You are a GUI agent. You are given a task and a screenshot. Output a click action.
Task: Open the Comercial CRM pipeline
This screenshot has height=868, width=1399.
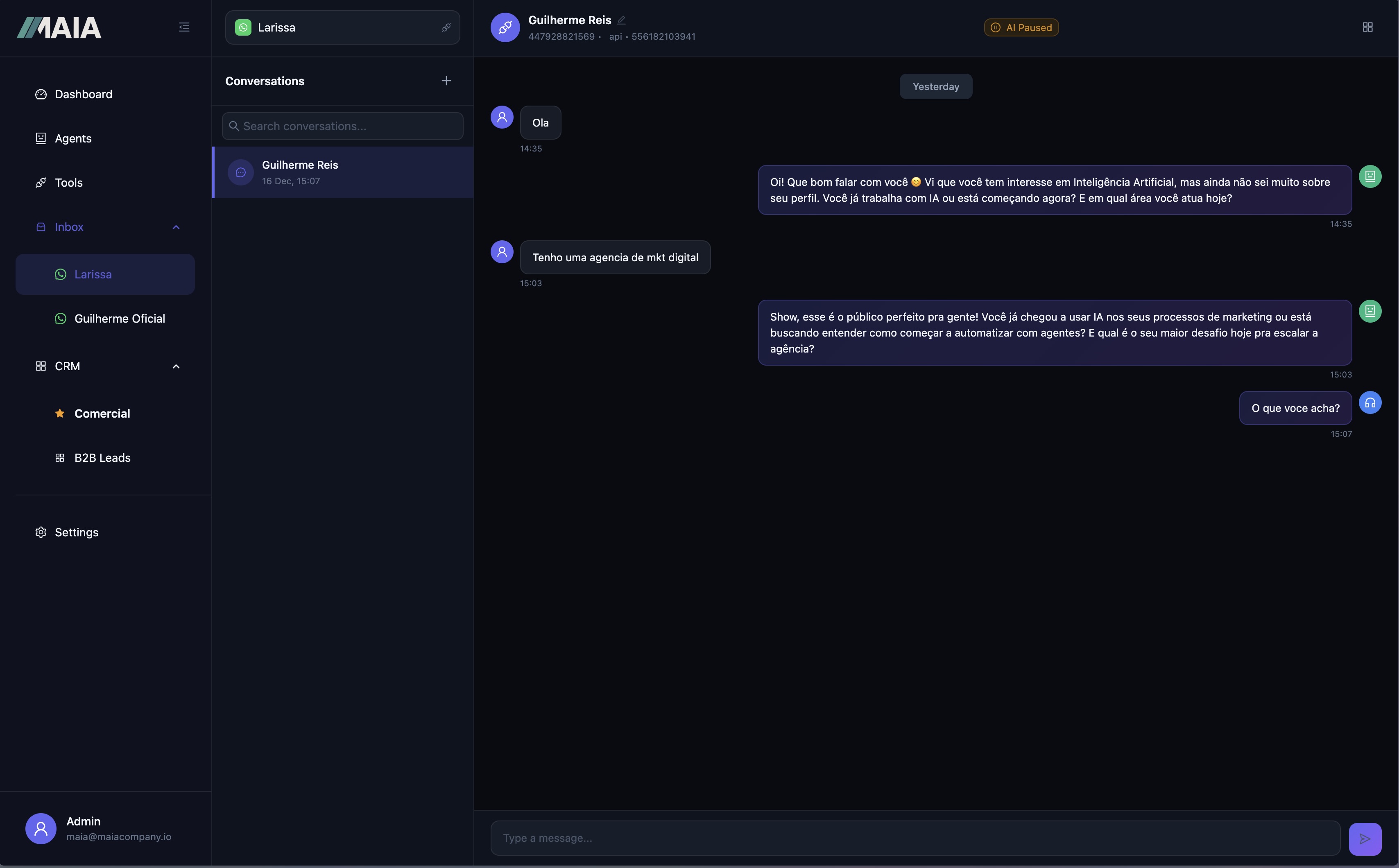point(102,414)
